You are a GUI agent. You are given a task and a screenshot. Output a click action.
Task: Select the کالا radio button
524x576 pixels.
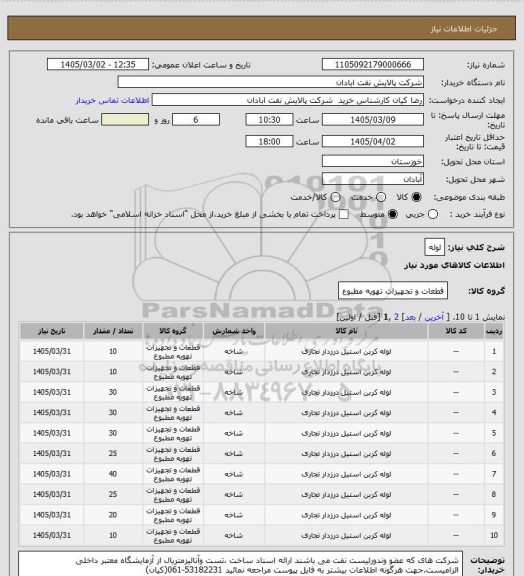[x=416, y=197]
